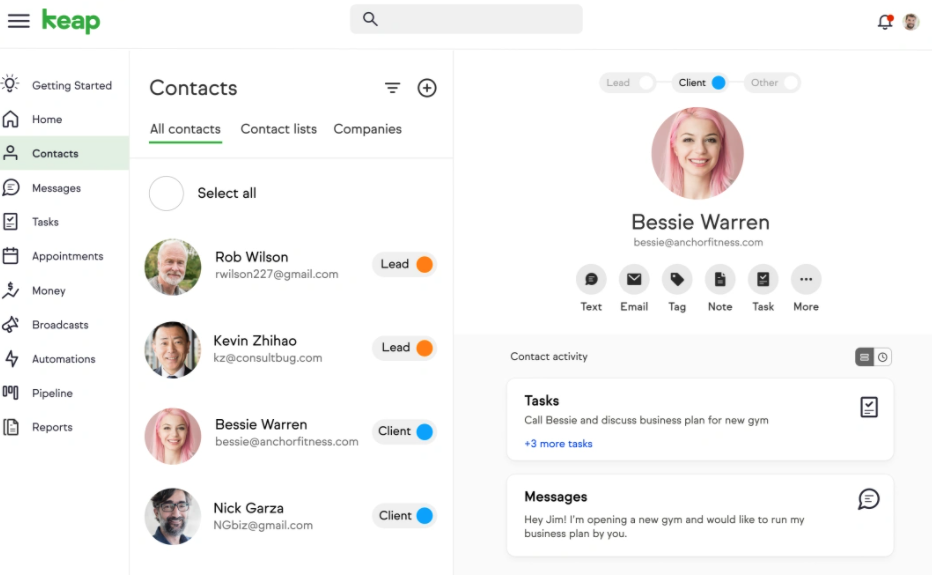Open Nick Garza contact name
Screen dimensions: 932x575
point(248,508)
